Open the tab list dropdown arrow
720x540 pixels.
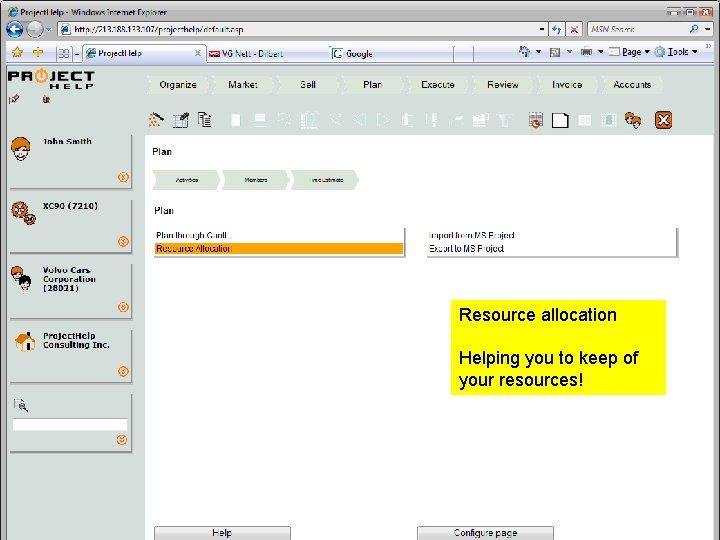coord(77,54)
